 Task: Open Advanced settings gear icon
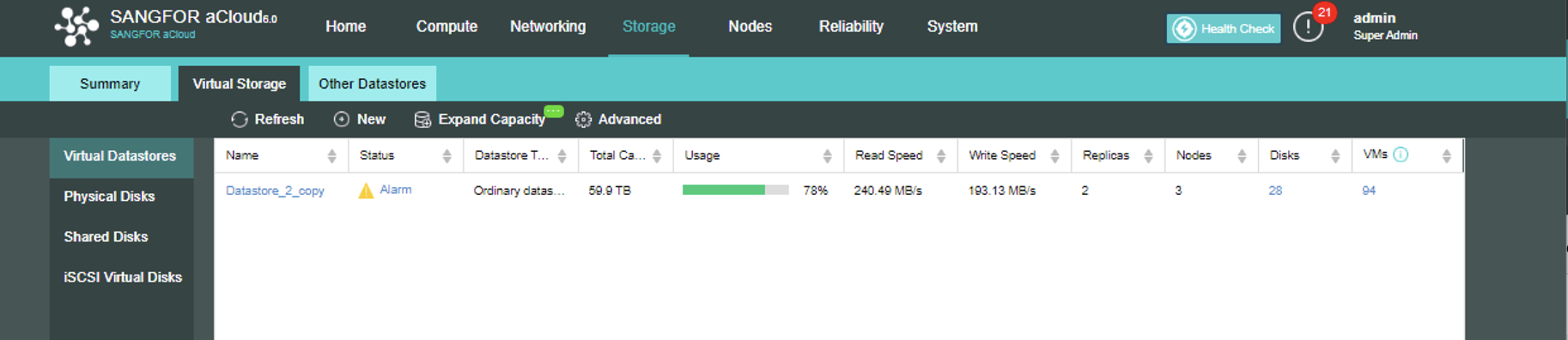coord(583,119)
